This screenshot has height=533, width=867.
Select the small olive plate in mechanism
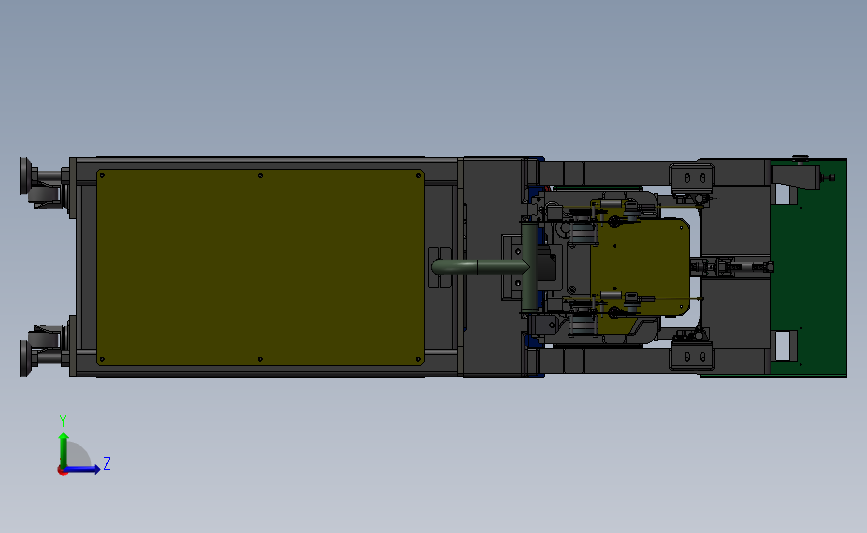click(641, 269)
